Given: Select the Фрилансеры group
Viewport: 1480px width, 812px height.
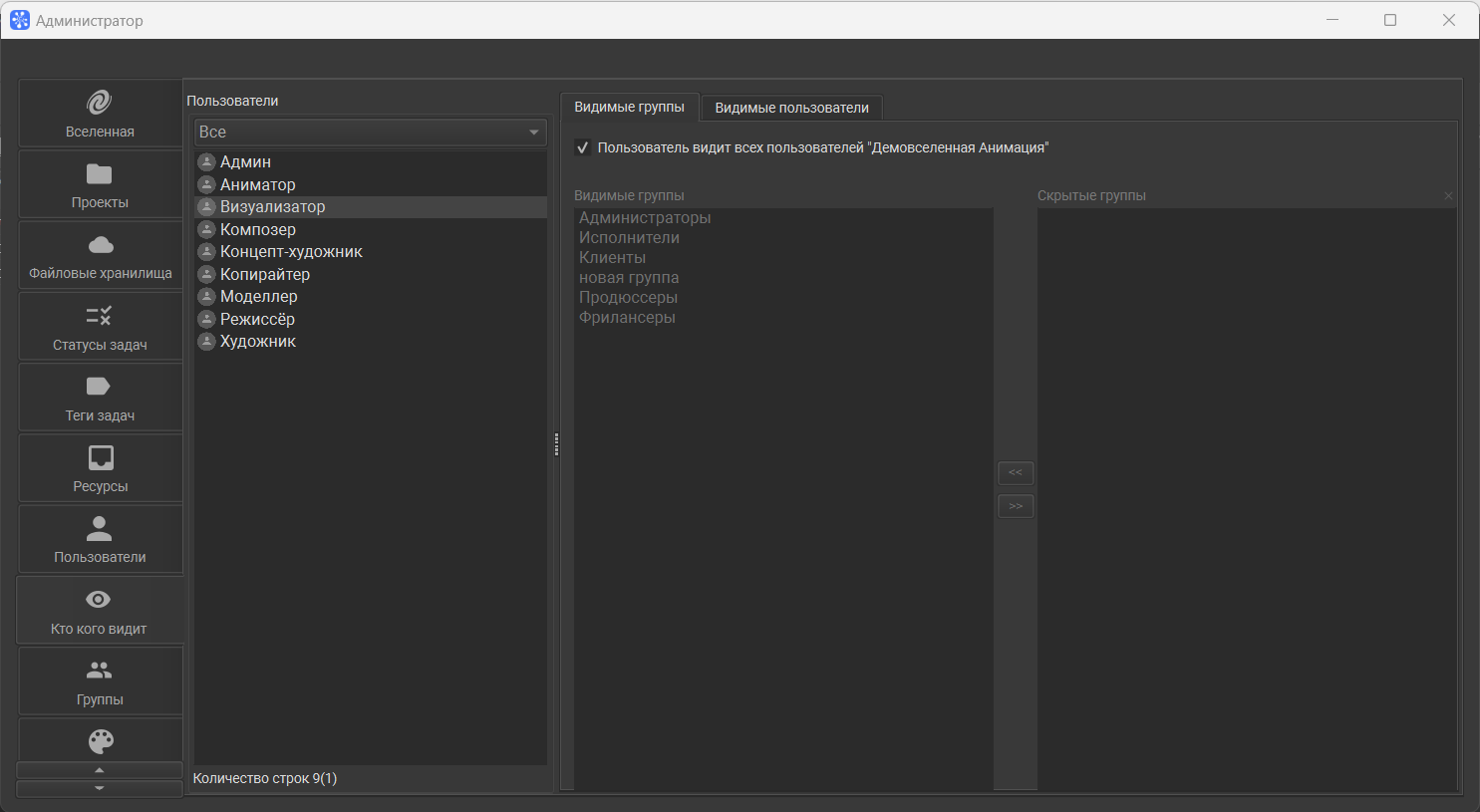Looking at the screenshot, I should tap(783, 317).
